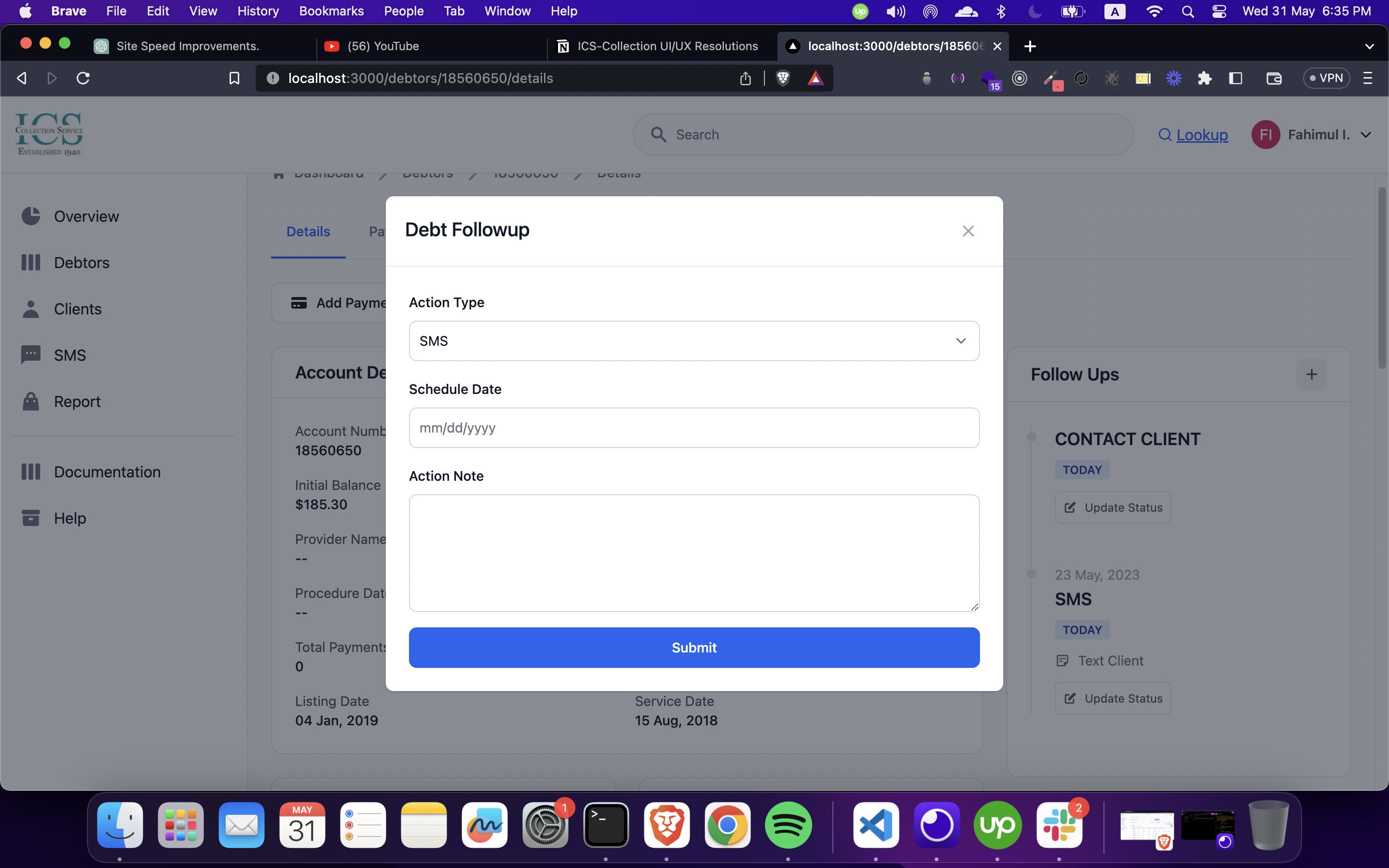Click the page vertical scrollbar
This screenshot has width=1389, height=868.
point(1382,278)
